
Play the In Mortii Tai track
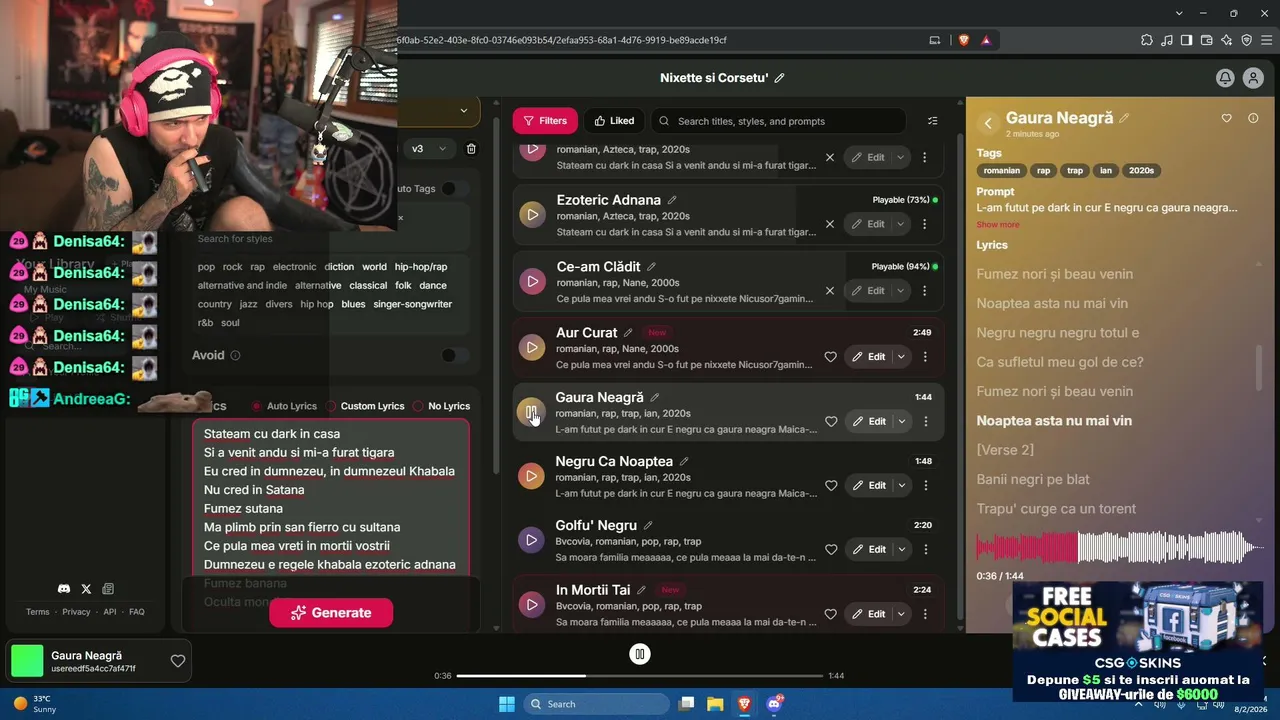click(x=532, y=604)
